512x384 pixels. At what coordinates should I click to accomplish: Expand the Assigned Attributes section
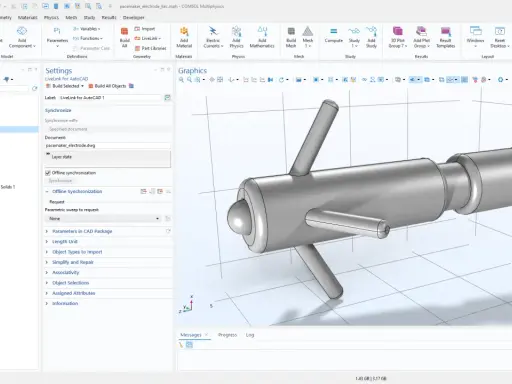point(74,293)
